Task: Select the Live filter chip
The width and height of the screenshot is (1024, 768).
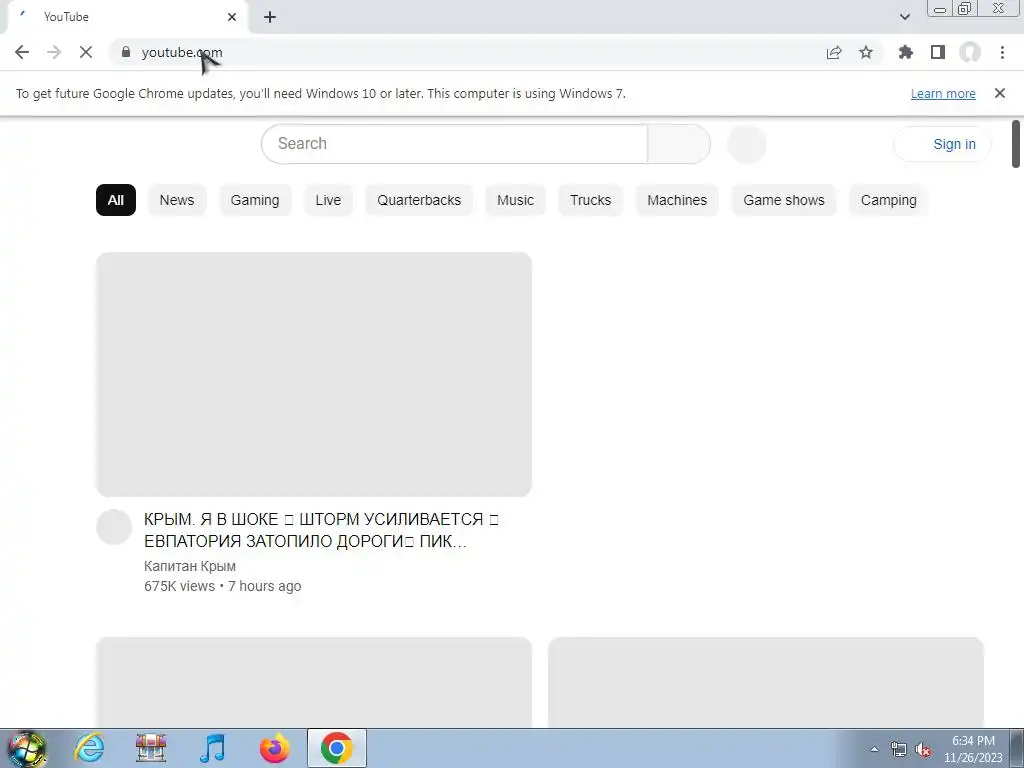Action: pos(328,200)
